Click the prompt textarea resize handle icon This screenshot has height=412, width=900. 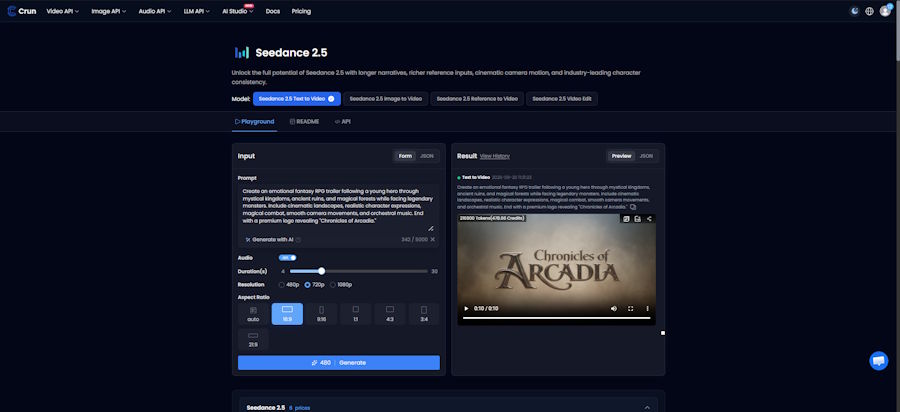[431, 228]
